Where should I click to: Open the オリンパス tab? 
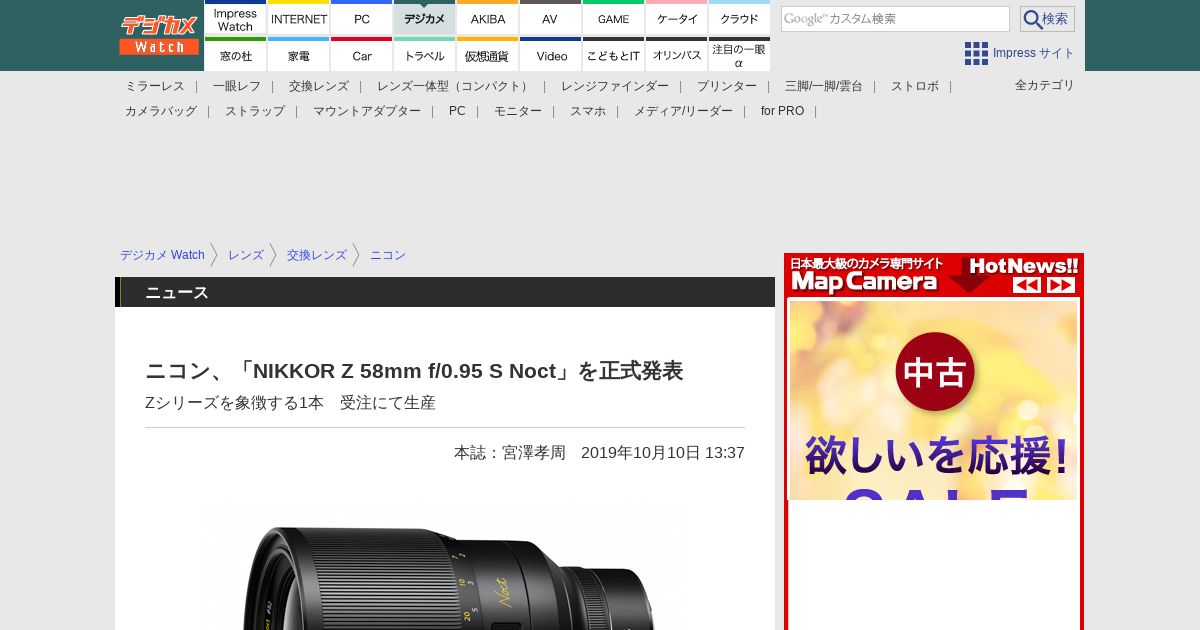pyautogui.click(x=677, y=55)
